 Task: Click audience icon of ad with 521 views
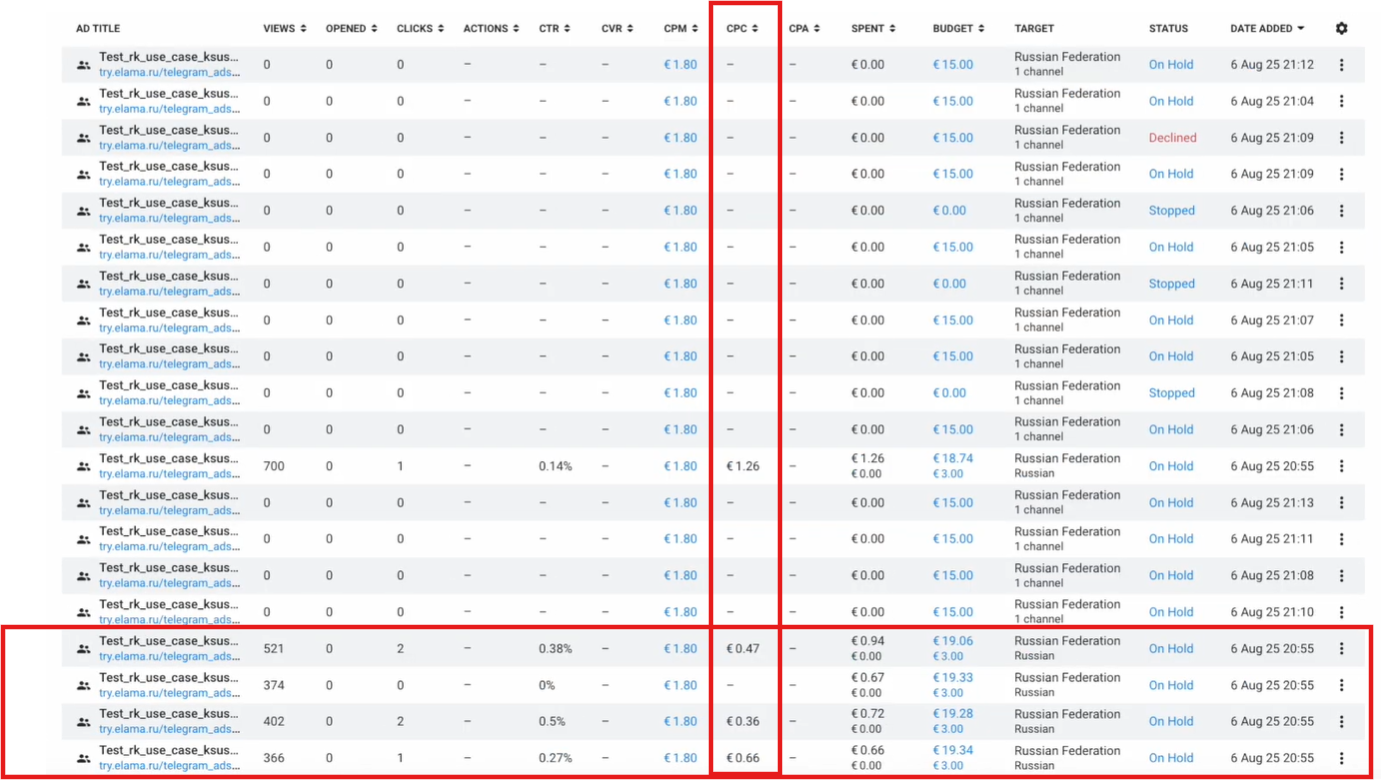click(84, 649)
